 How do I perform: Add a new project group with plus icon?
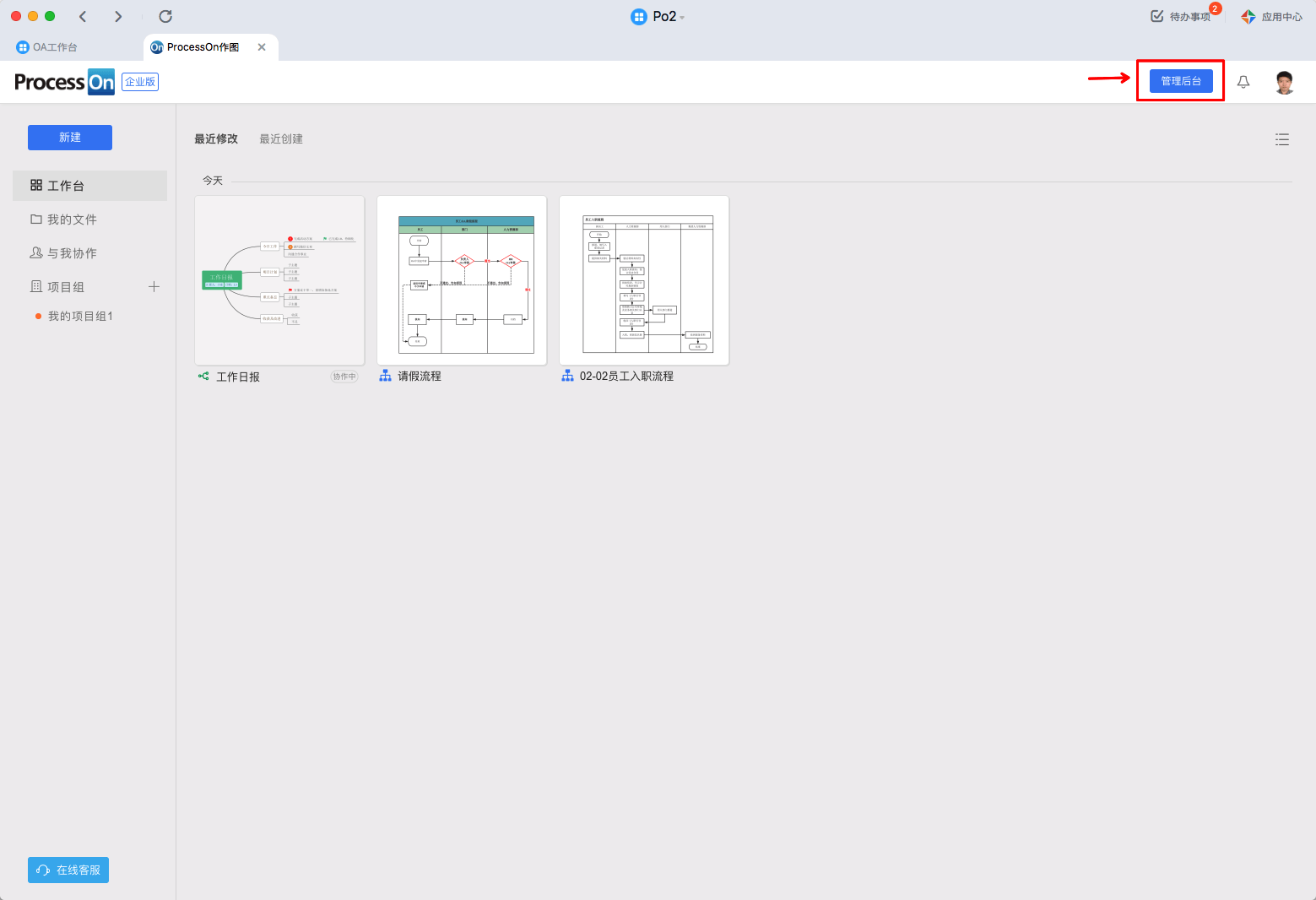pos(154,287)
